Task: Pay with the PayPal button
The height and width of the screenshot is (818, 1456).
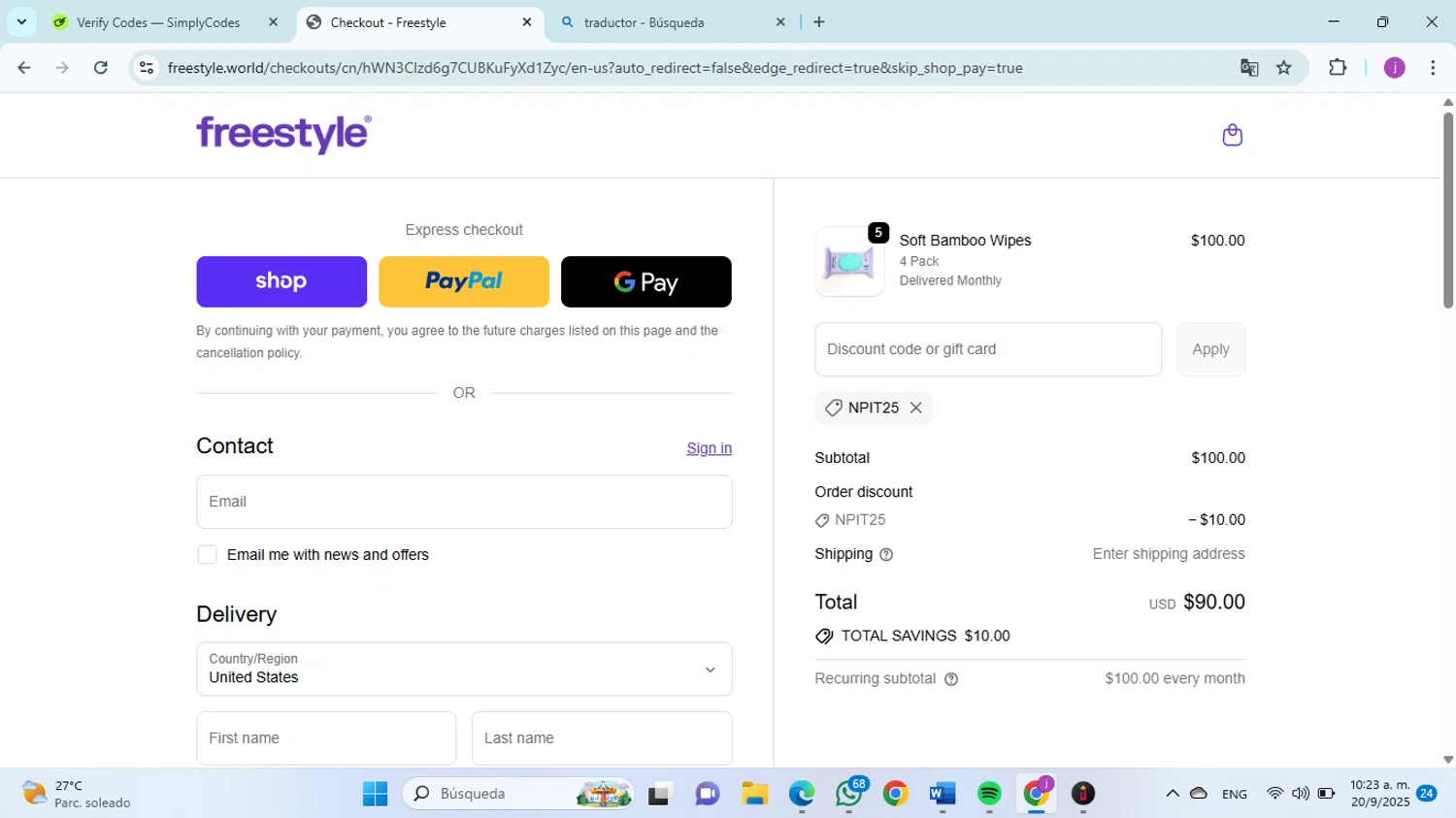Action: pyautogui.click(x=464, y=281)
